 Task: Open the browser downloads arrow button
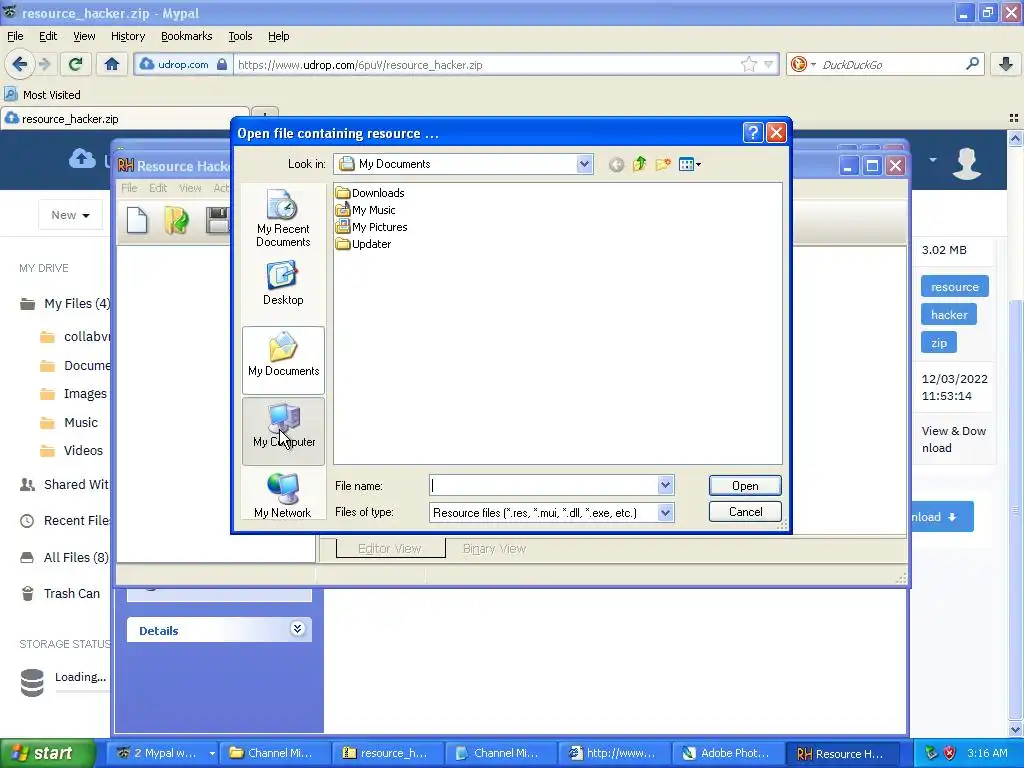coord(1005,64)
